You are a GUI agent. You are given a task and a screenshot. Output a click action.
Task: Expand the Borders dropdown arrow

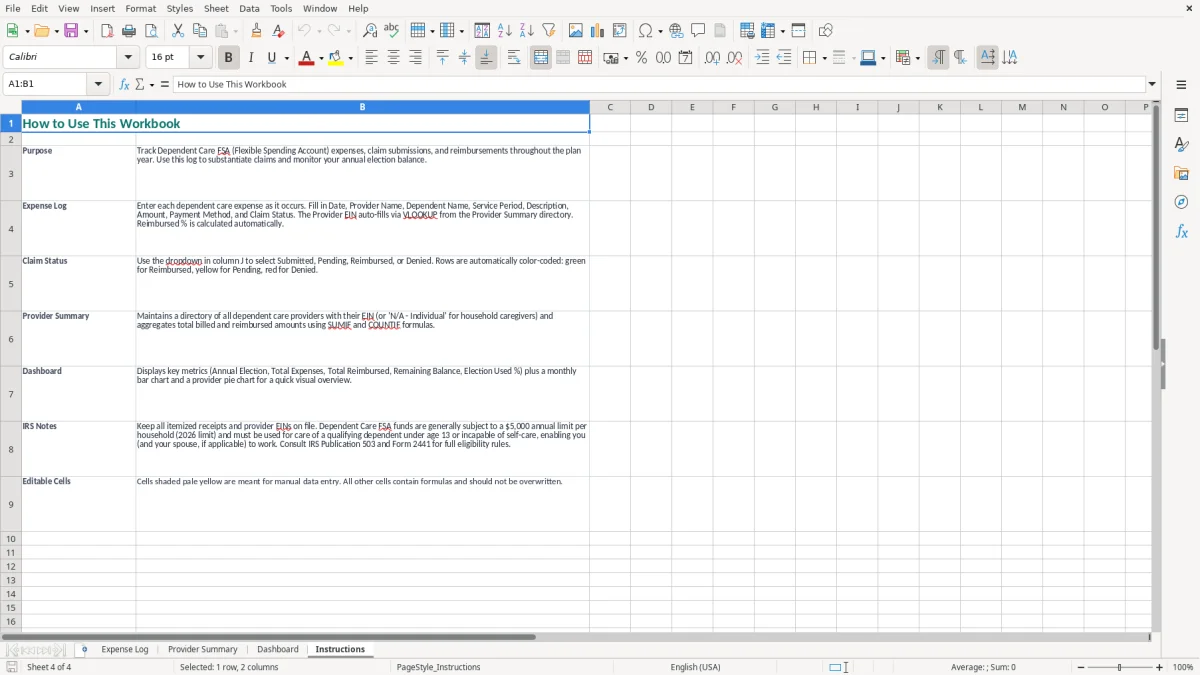click(x=823, y=58)
